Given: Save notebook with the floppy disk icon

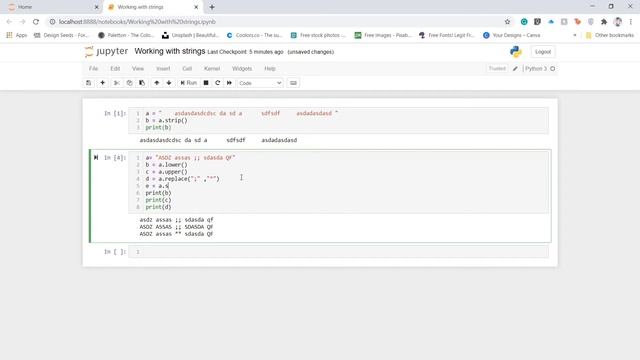Looking at the screenshot, I should coord(89,83).
